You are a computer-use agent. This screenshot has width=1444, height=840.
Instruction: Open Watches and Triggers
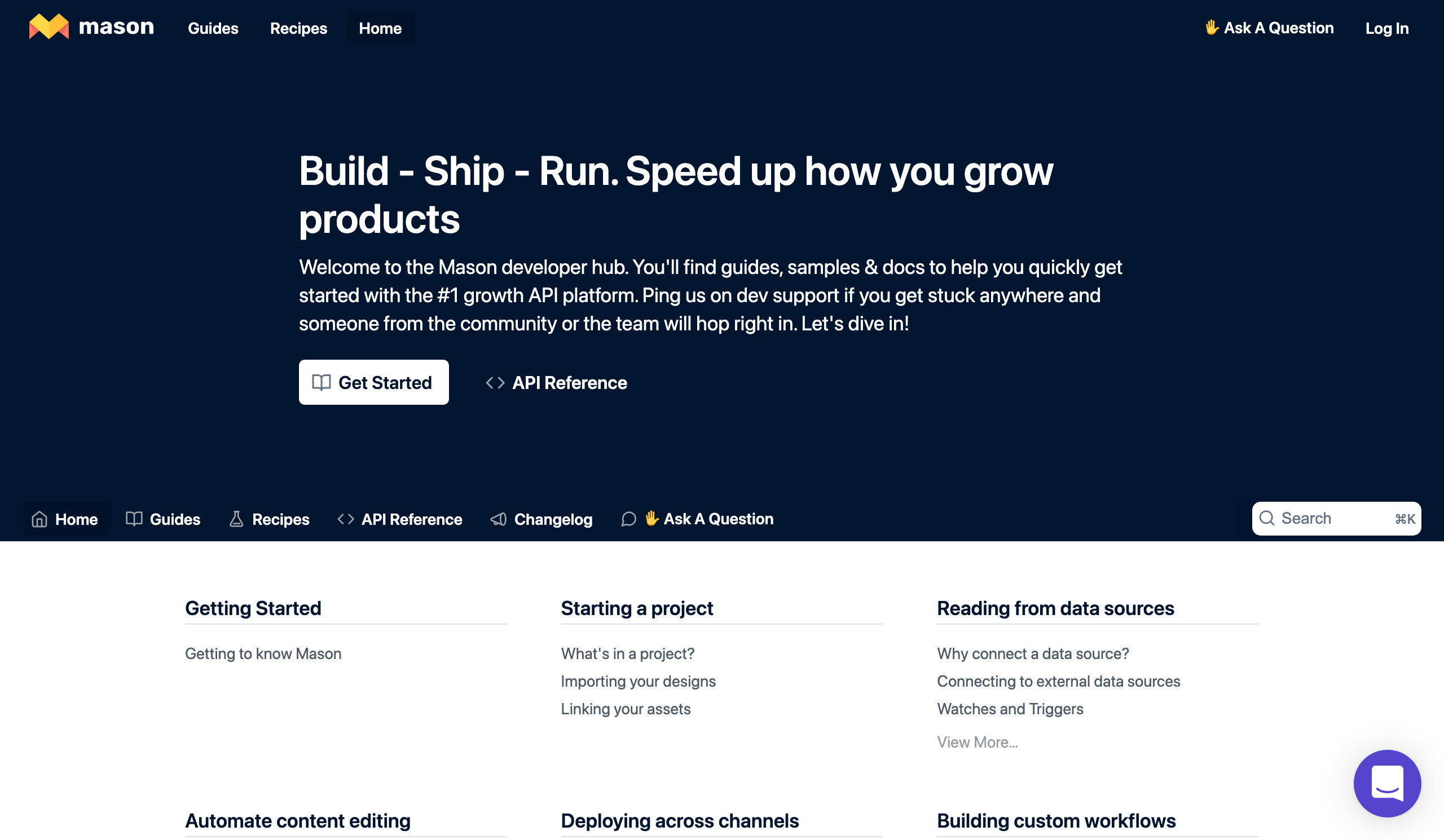click(1010, 708)
